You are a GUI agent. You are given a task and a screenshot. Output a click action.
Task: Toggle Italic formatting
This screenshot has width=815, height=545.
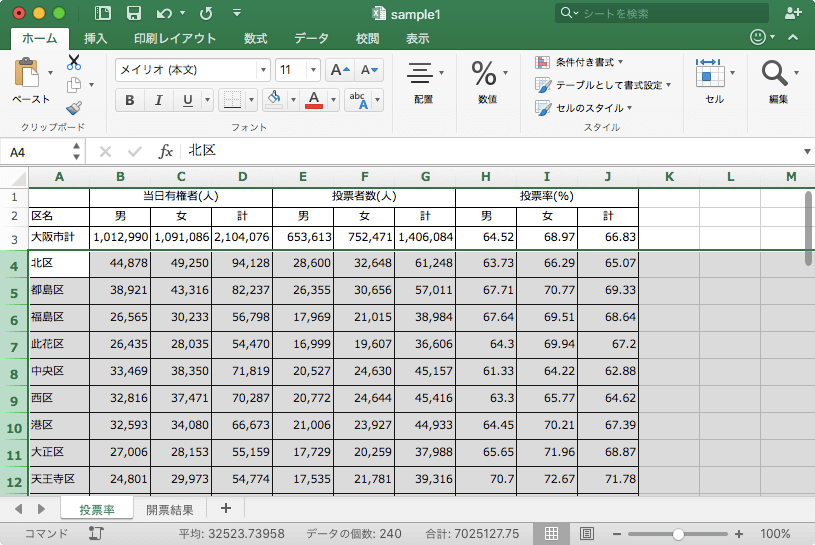(x=158, y=100)
